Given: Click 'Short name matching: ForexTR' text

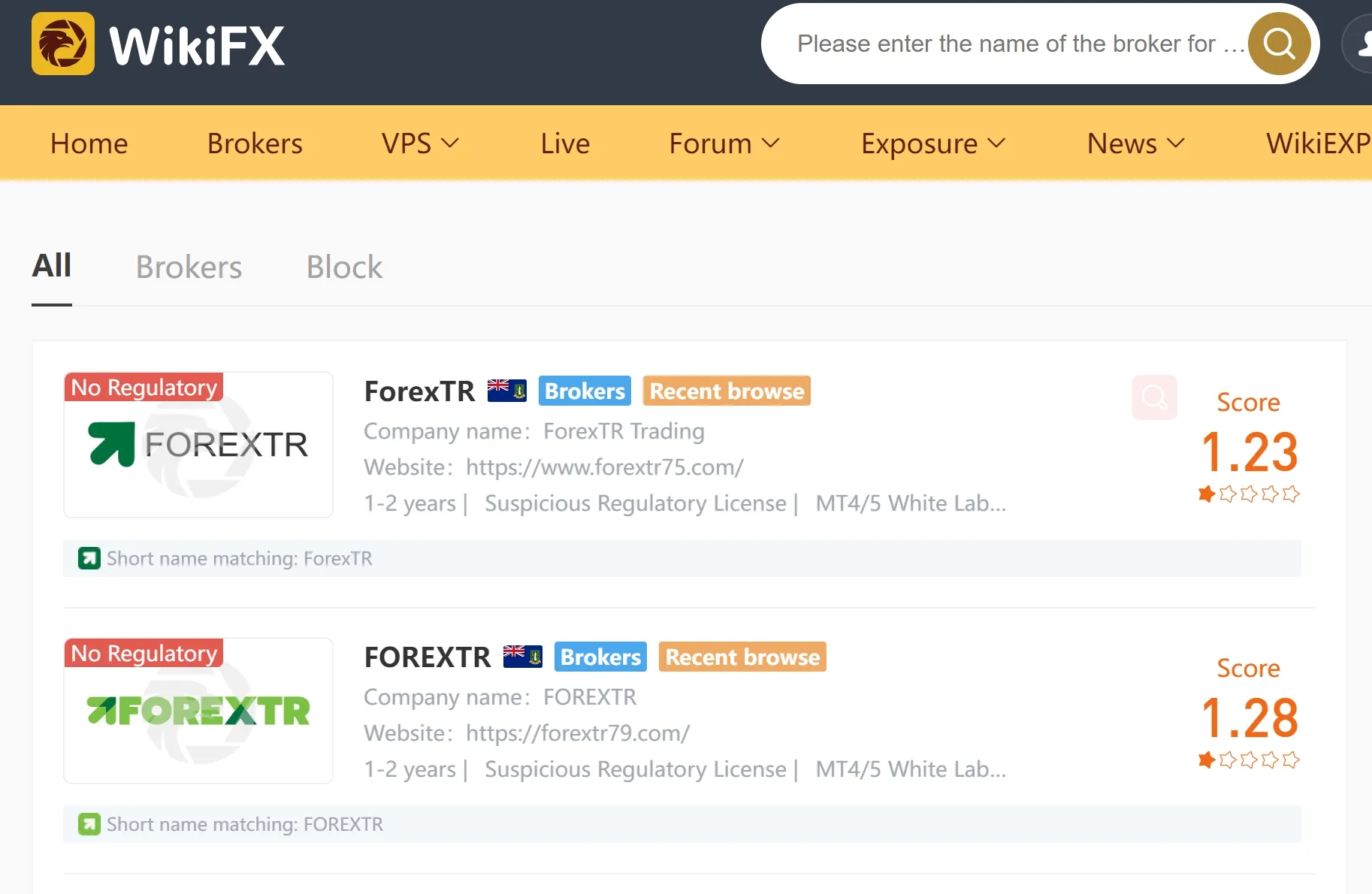Looking at the screenshot, I should tap(240, 558).
